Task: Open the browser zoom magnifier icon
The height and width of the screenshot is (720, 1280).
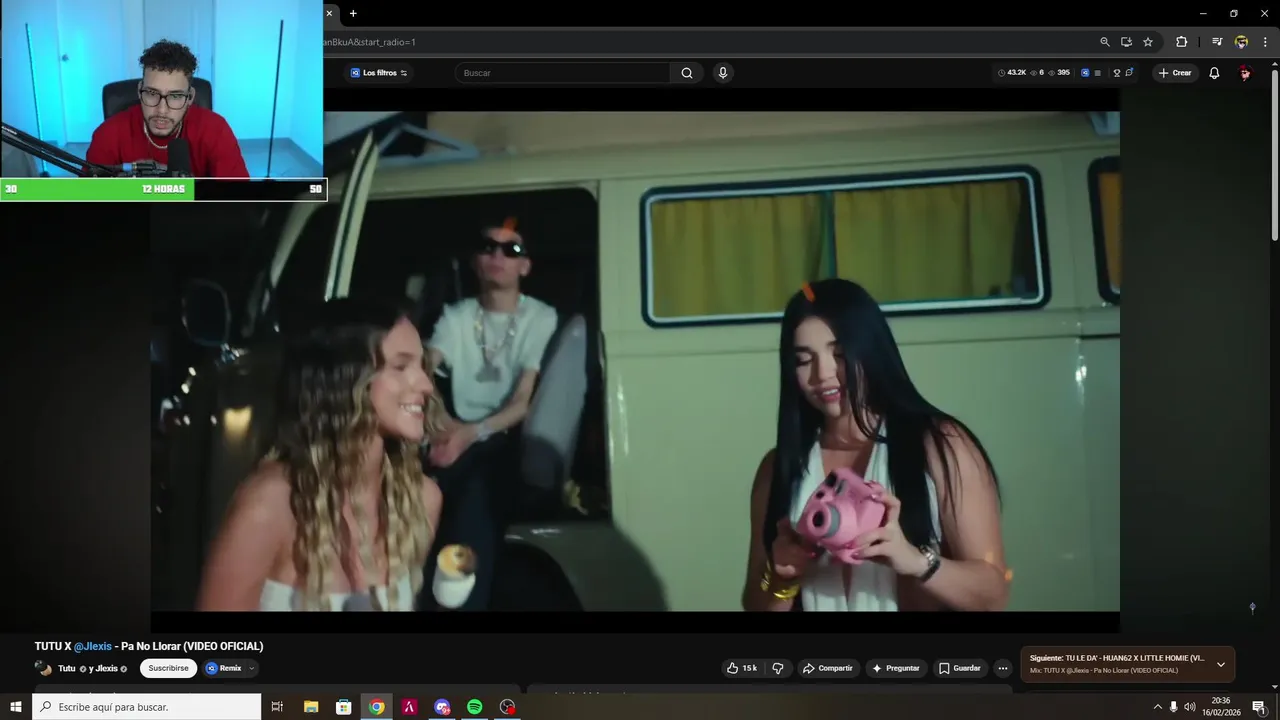Action: [1105, 42]
